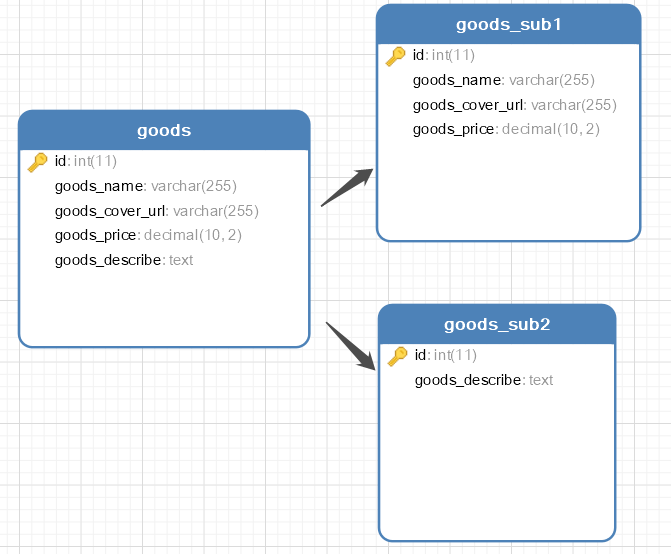Image resolution: width=671 pixels, height=554 pixels.
Task: Select the id field in goods_sub2
Action: point(445,355)
